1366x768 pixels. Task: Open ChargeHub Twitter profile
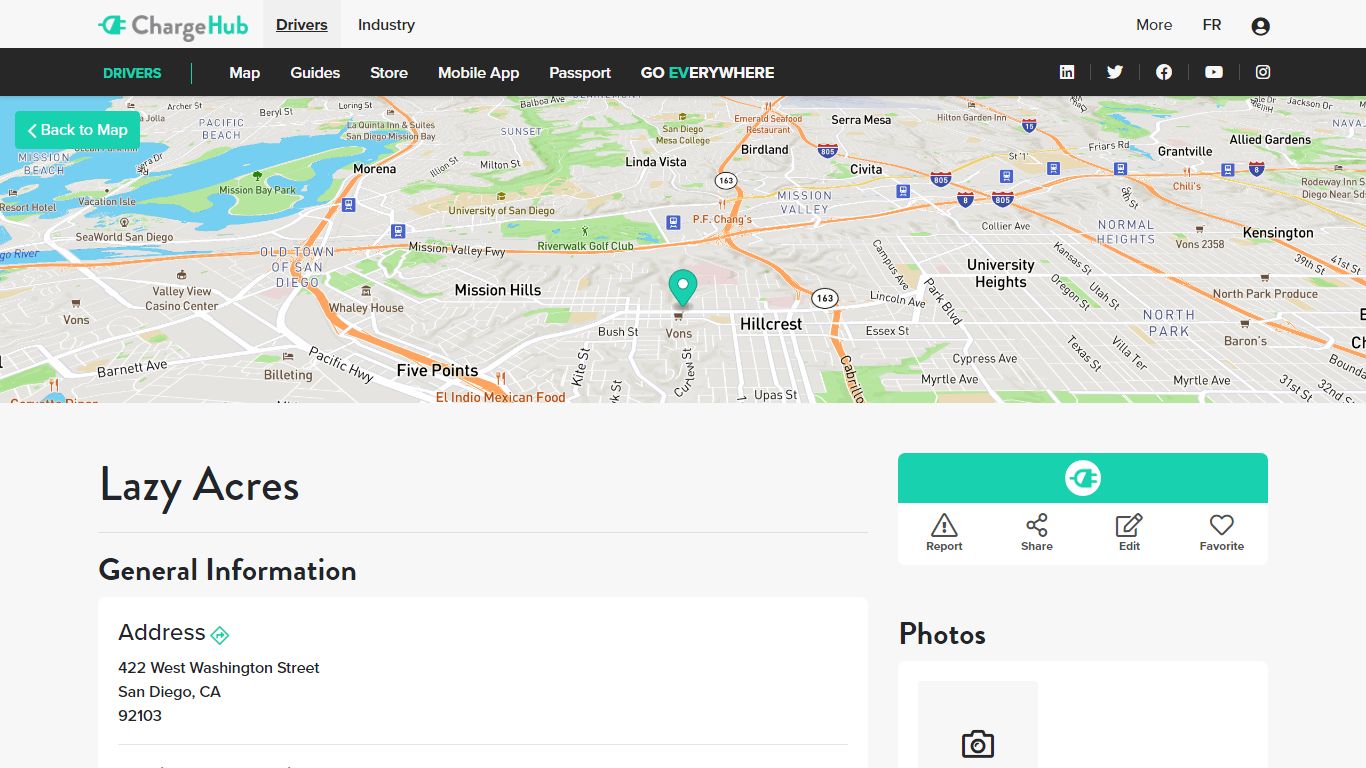point(1115,72)
